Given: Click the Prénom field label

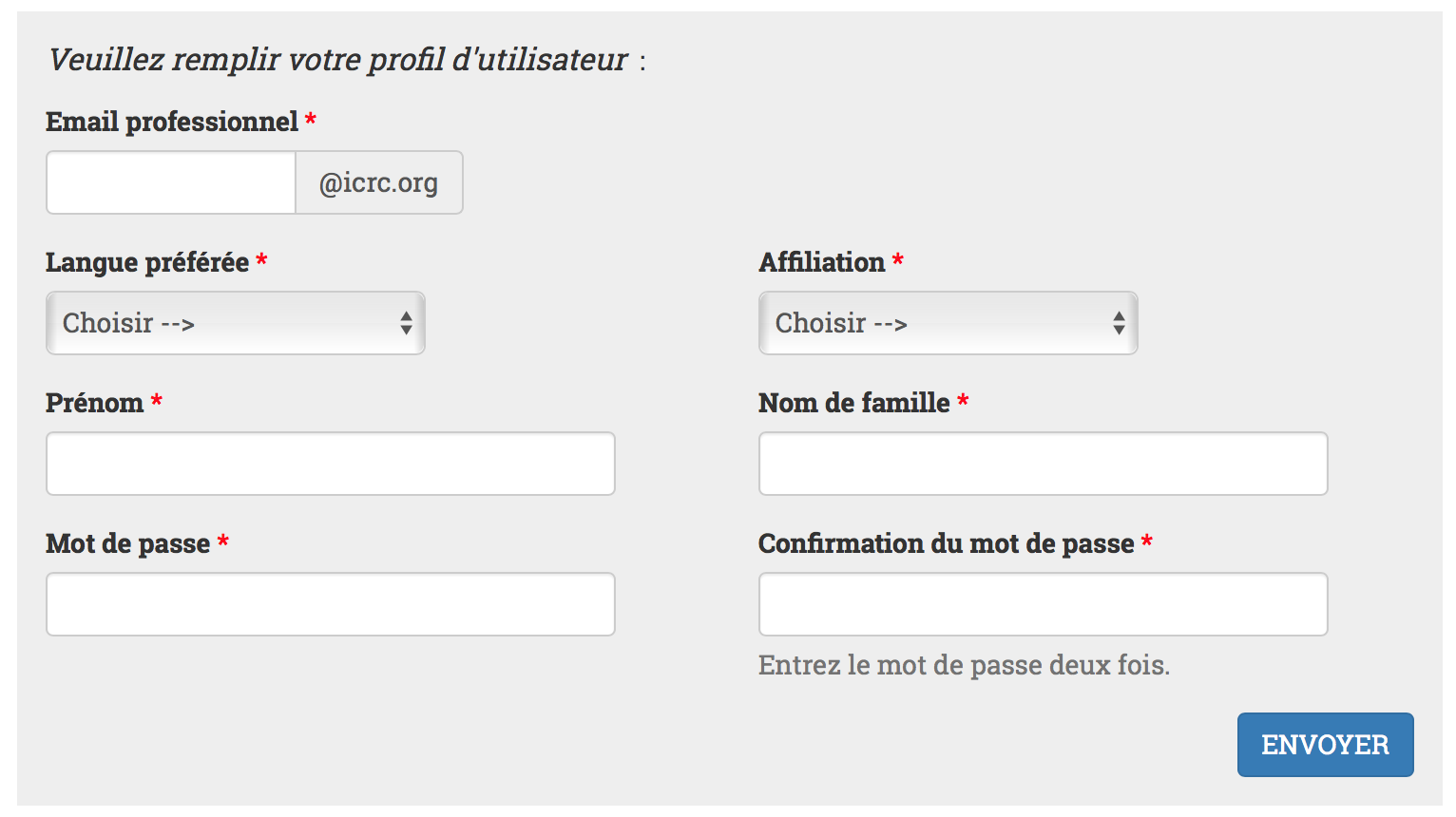Looking at the screenshot, I should click(92, 403).
